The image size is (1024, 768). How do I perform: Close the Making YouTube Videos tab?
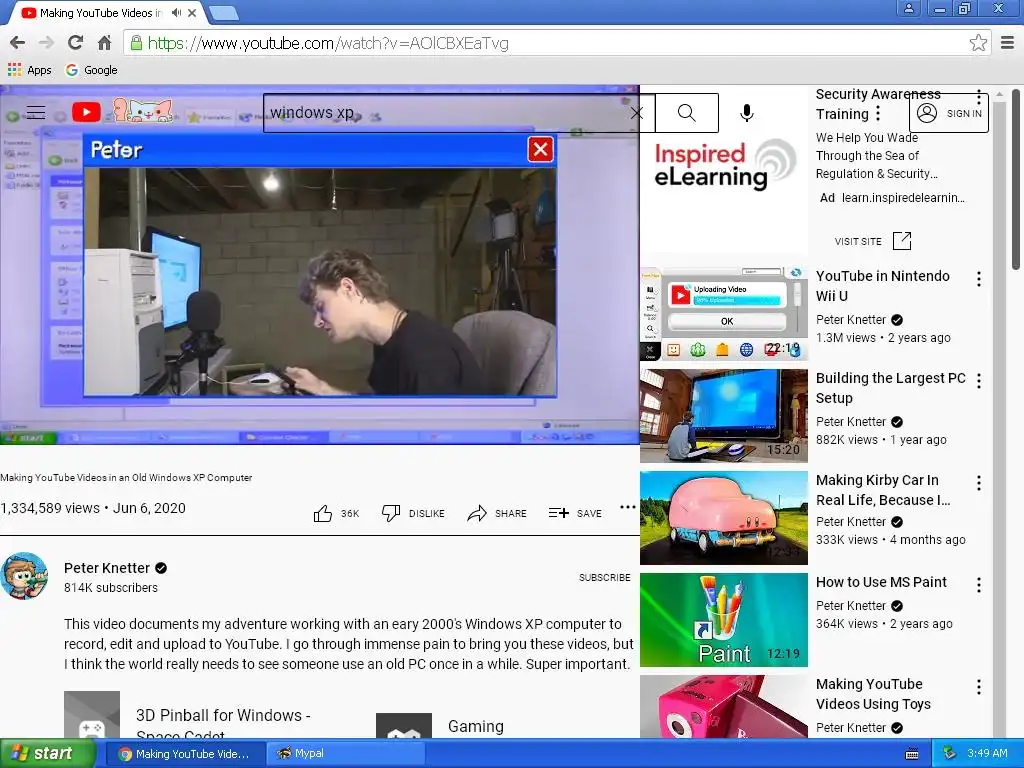coord(192,12)
